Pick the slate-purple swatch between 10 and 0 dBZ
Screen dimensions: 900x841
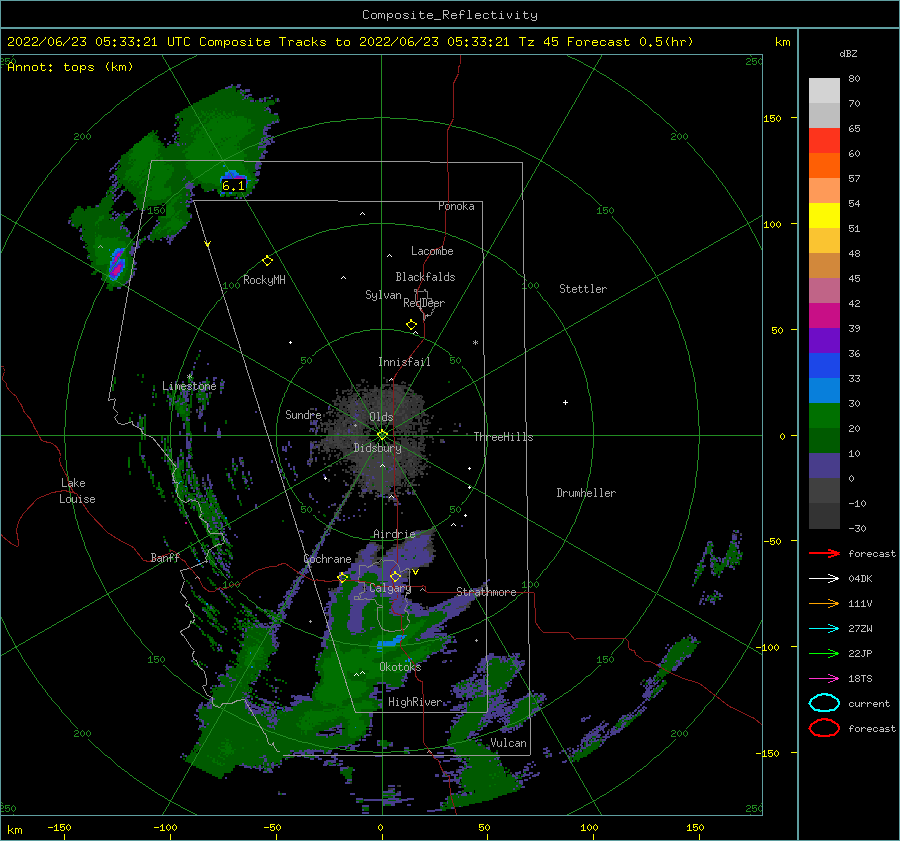pyautogui.click(x=824, y=466)
